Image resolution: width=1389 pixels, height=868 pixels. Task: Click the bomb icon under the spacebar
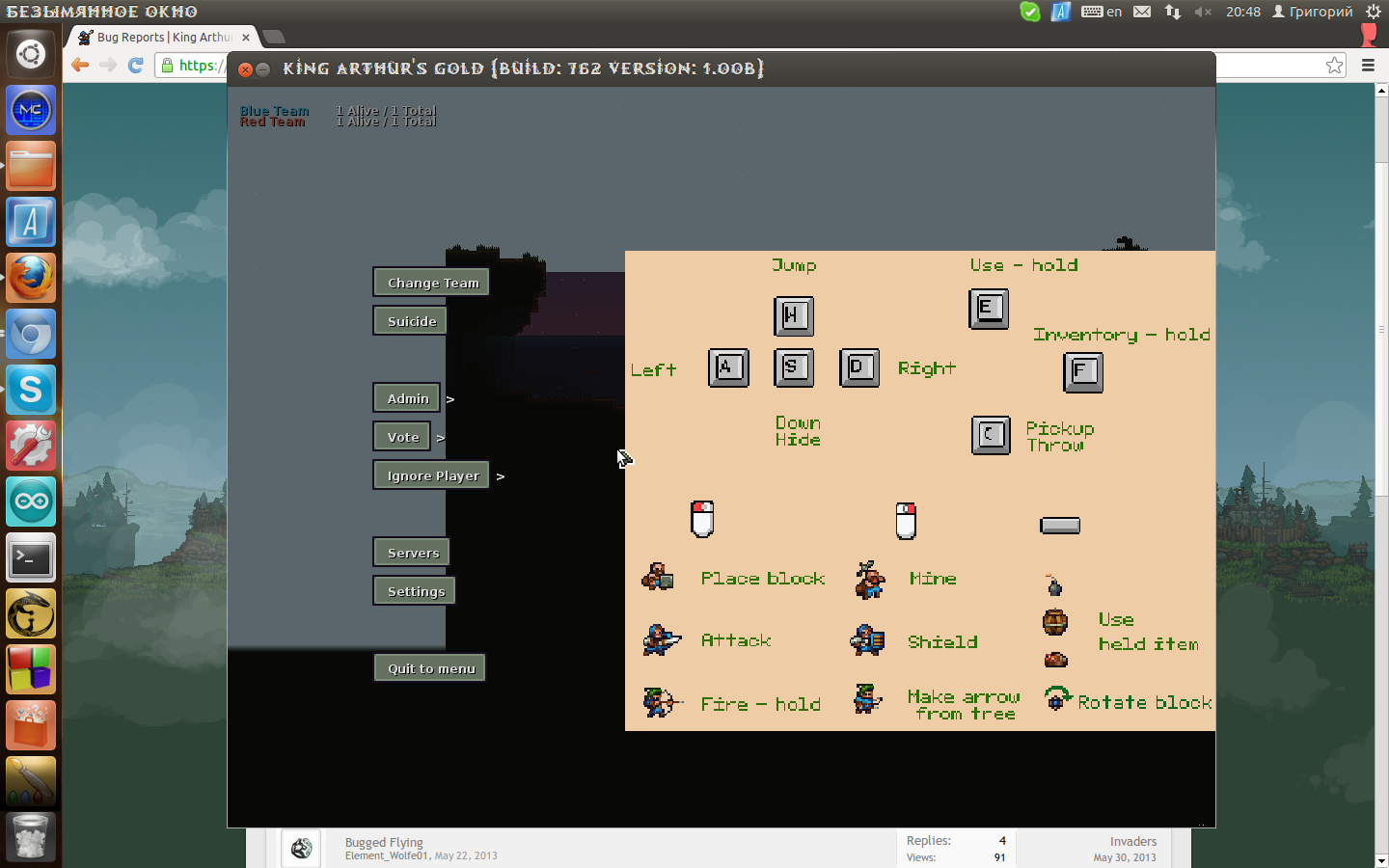1054,584
